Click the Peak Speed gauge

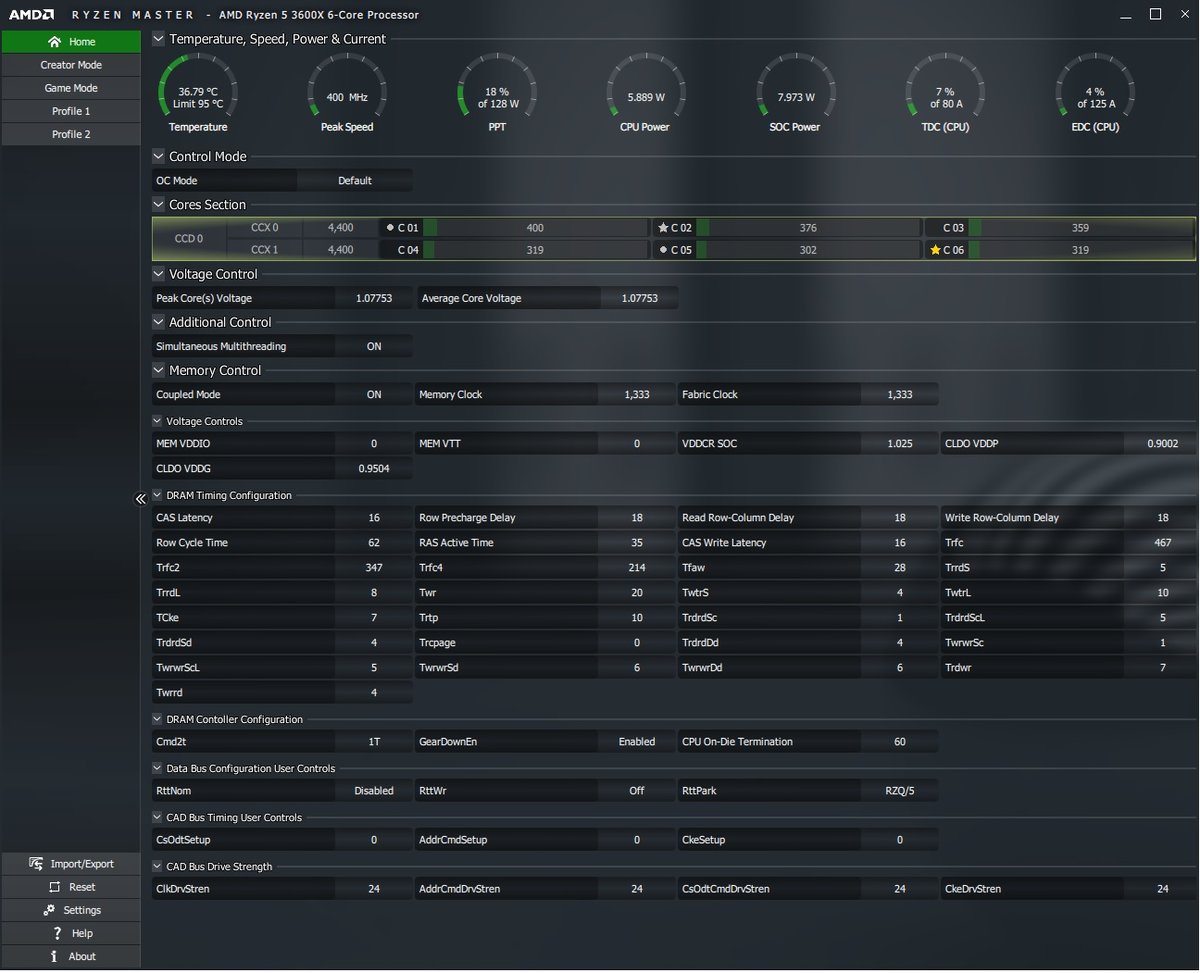click(347, 93)
